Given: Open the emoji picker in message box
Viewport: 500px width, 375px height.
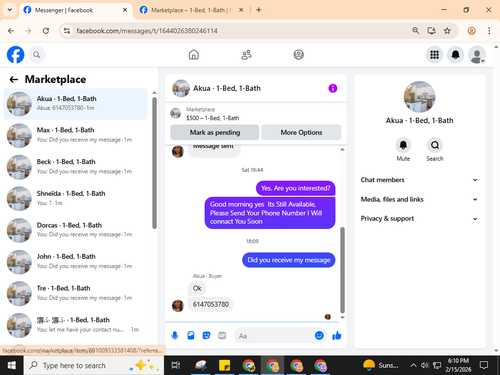Looking at the screenshot, I should coord(319,335).
